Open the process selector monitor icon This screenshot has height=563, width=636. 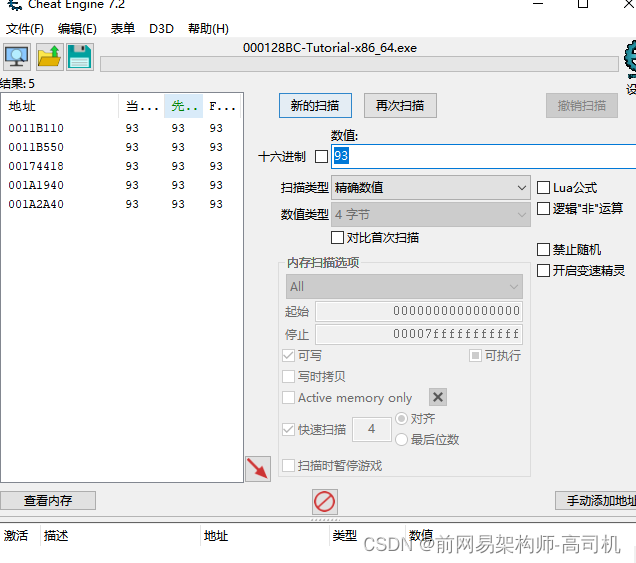click(x=17, y=57)
